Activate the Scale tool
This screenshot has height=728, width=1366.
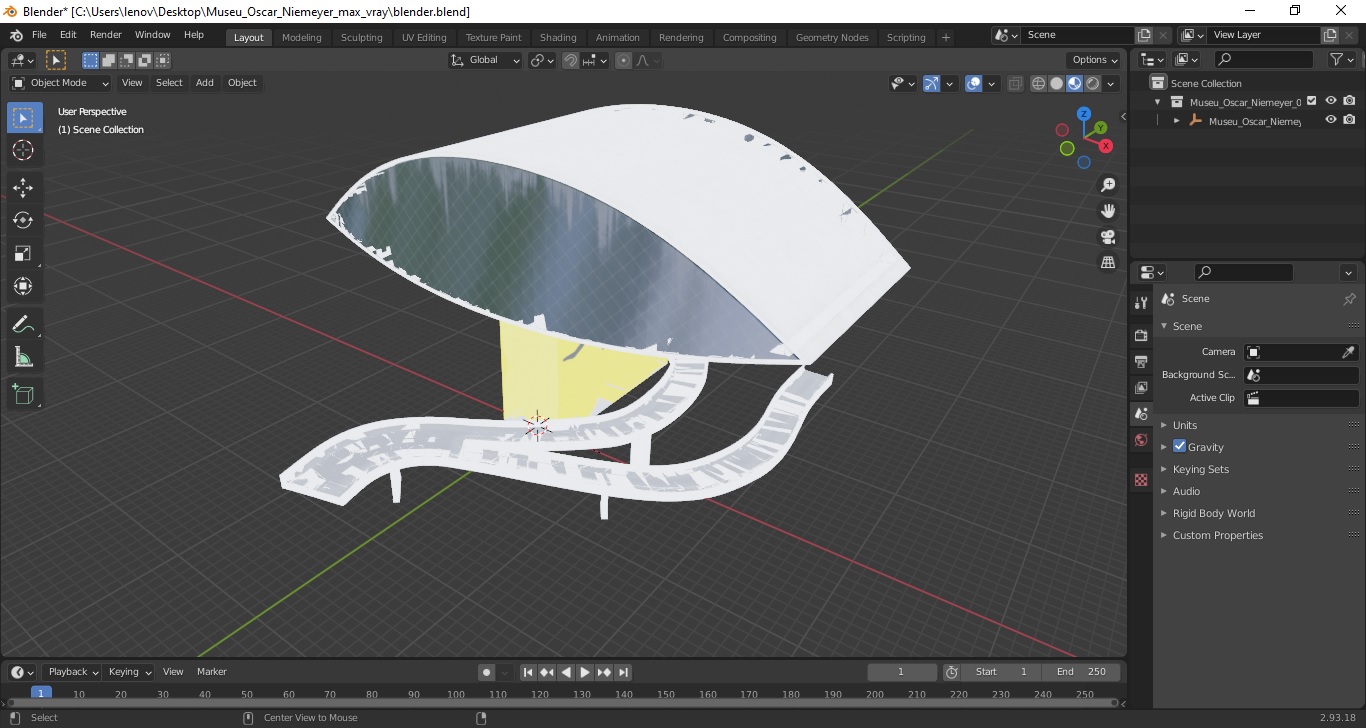point(23,253)
